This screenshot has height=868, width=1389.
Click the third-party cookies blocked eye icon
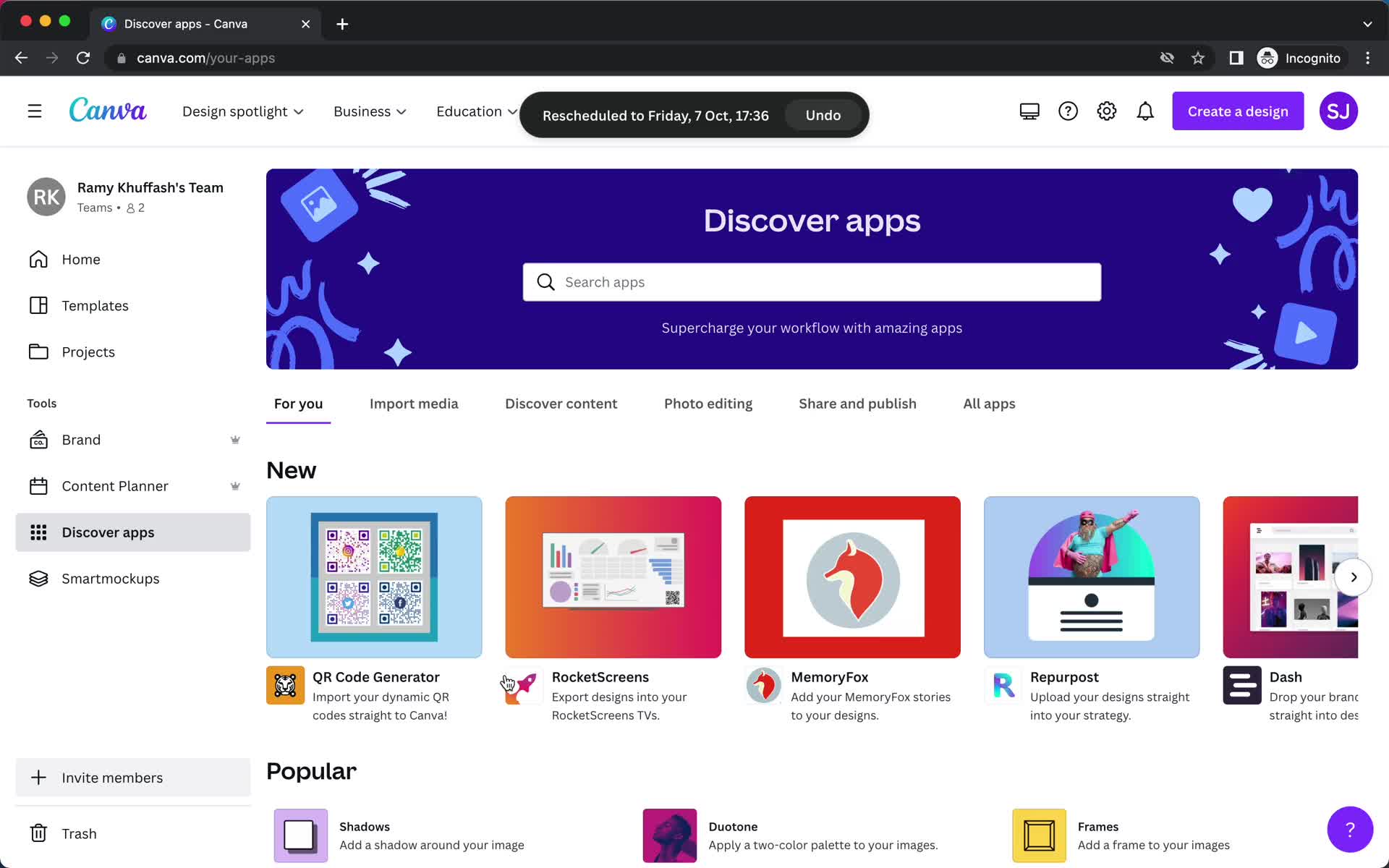point(1167,58)
